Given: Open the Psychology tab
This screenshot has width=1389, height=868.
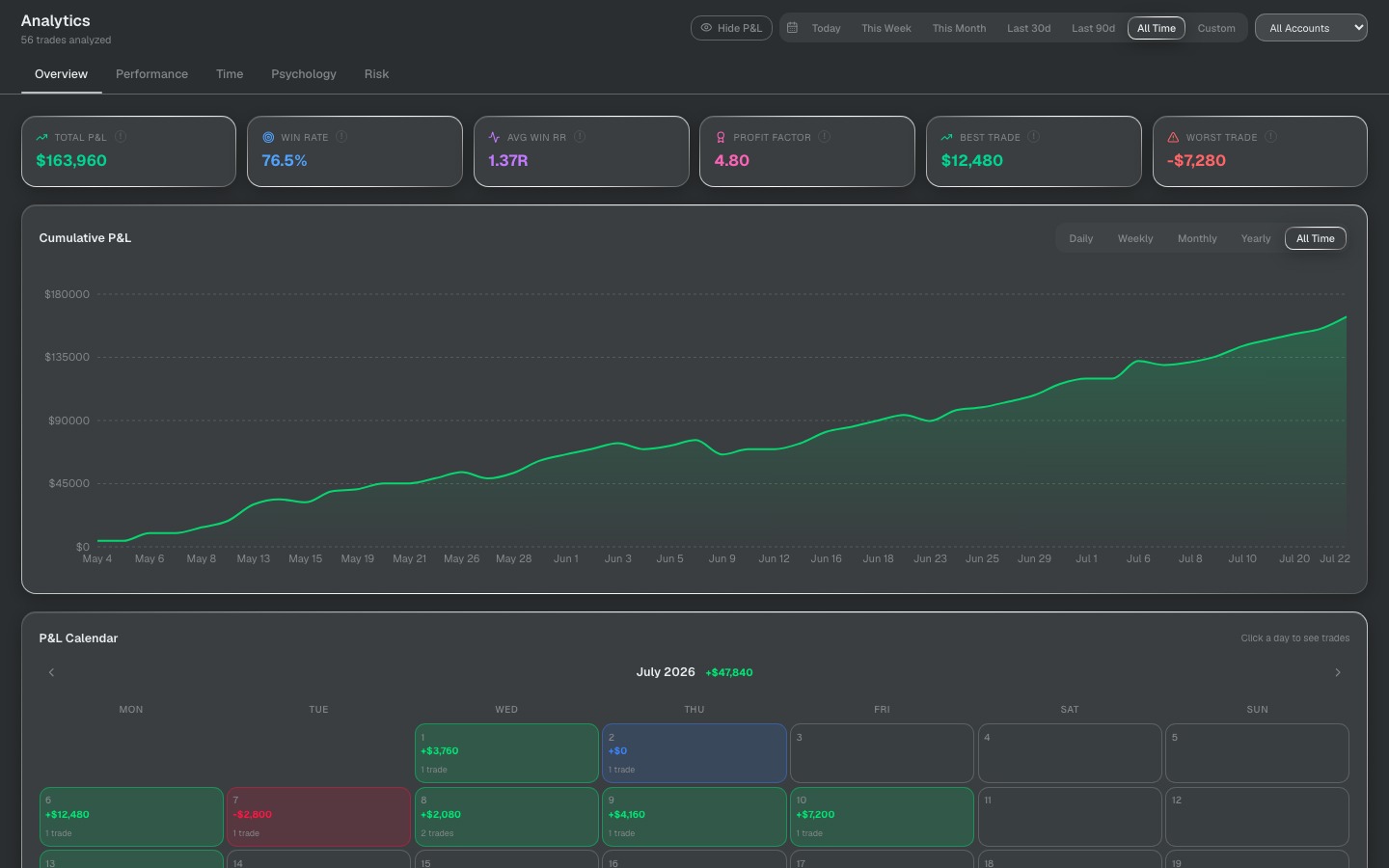Looking at the screenshot, I should click(x=304, y=74).
